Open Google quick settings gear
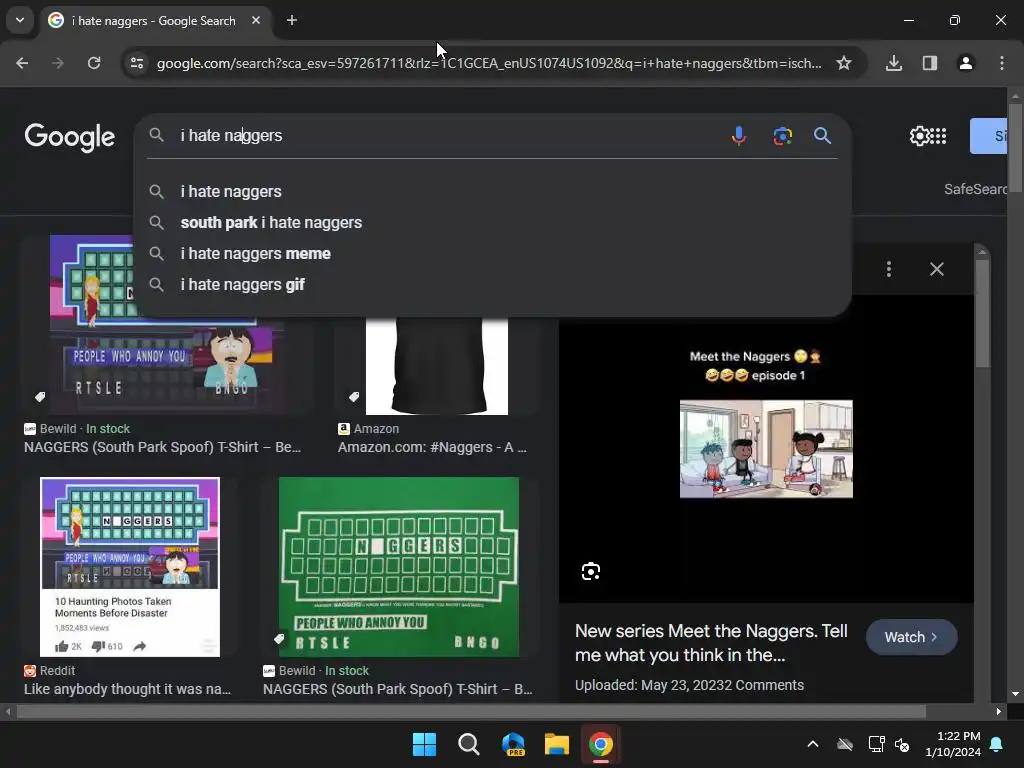The height and width of the screenshot is (768, 1024). (920, 136)
